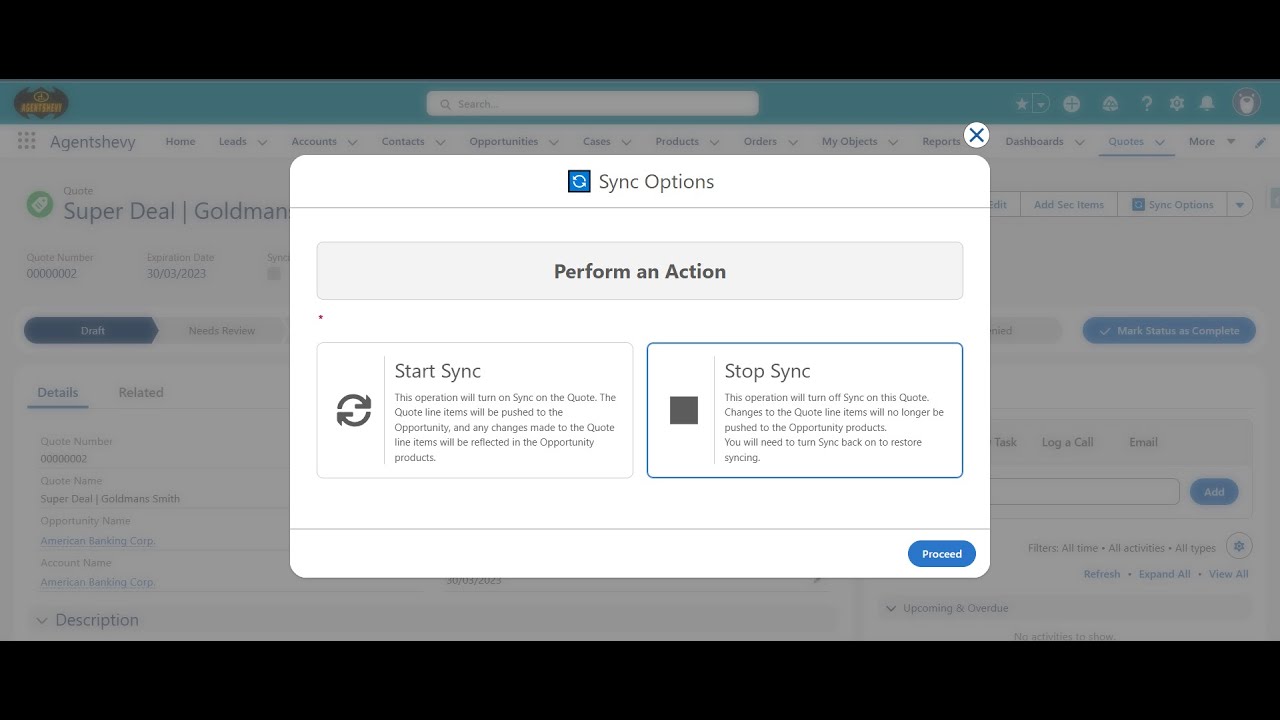Click the Agentshevy logo
The height and width of the screenshot is (720, 1280).
[x=41, y=103]
